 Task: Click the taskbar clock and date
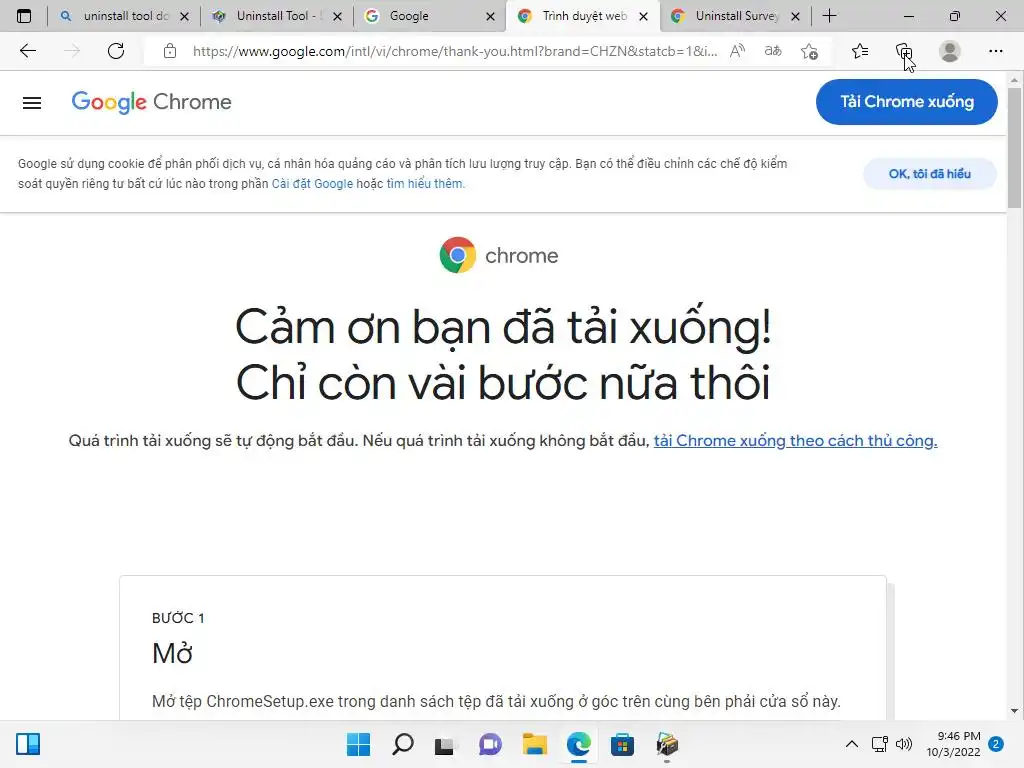point(953,744)
